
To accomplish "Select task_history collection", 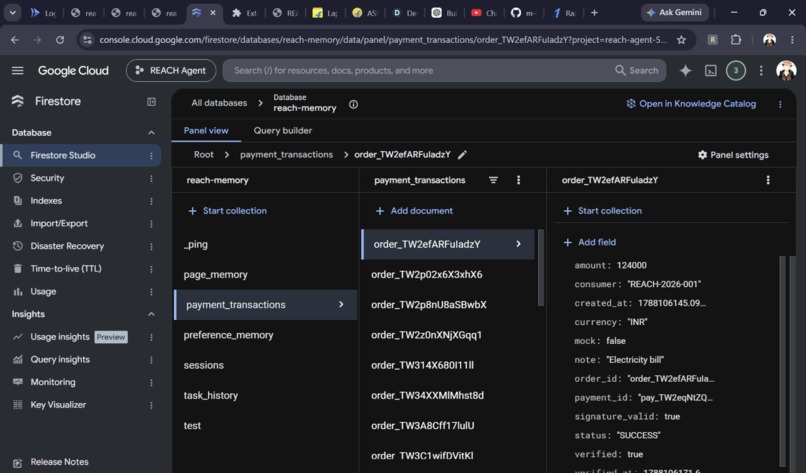I will coord(211,395).
